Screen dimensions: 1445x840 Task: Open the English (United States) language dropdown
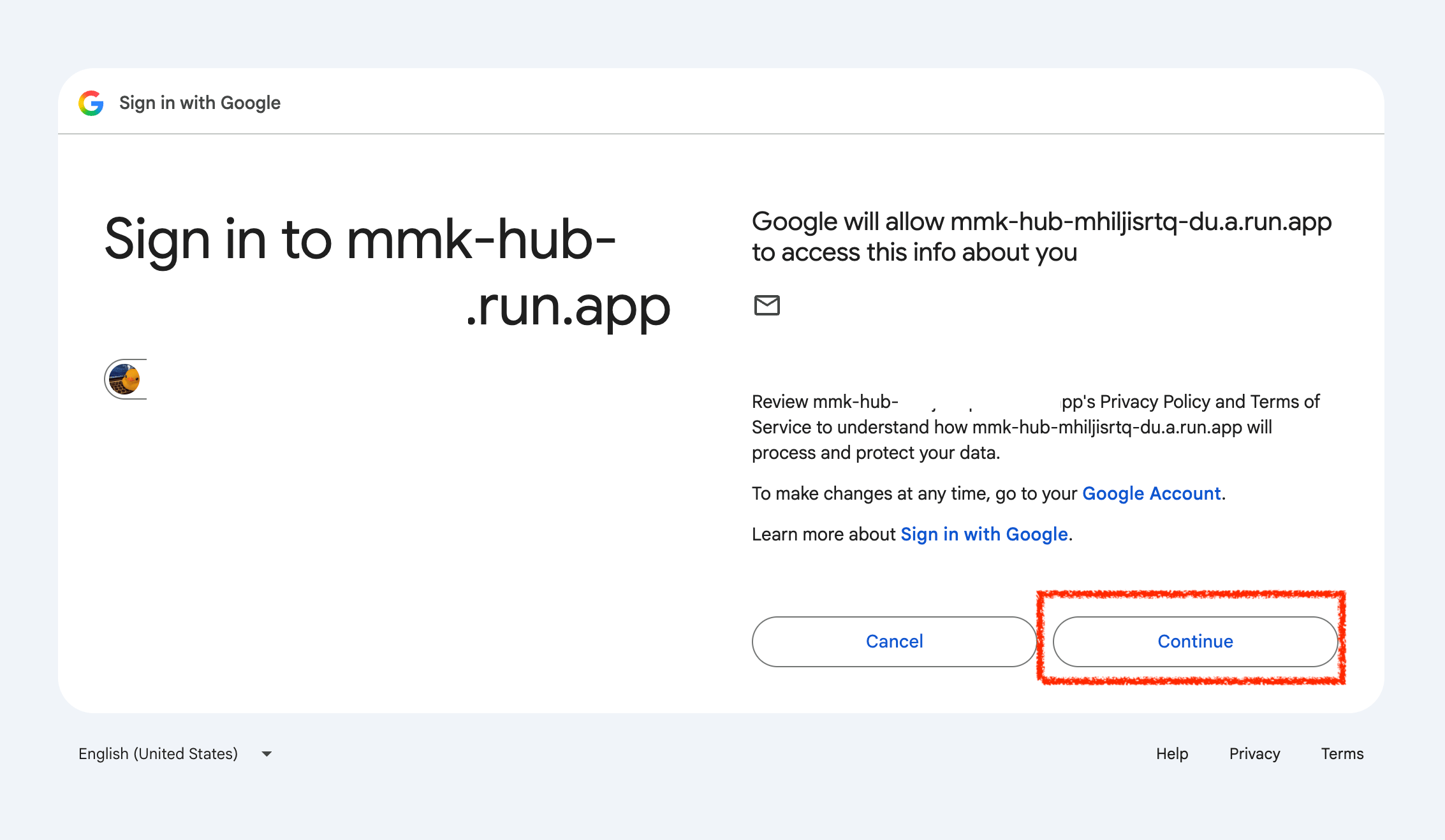[x=175, y=754]
